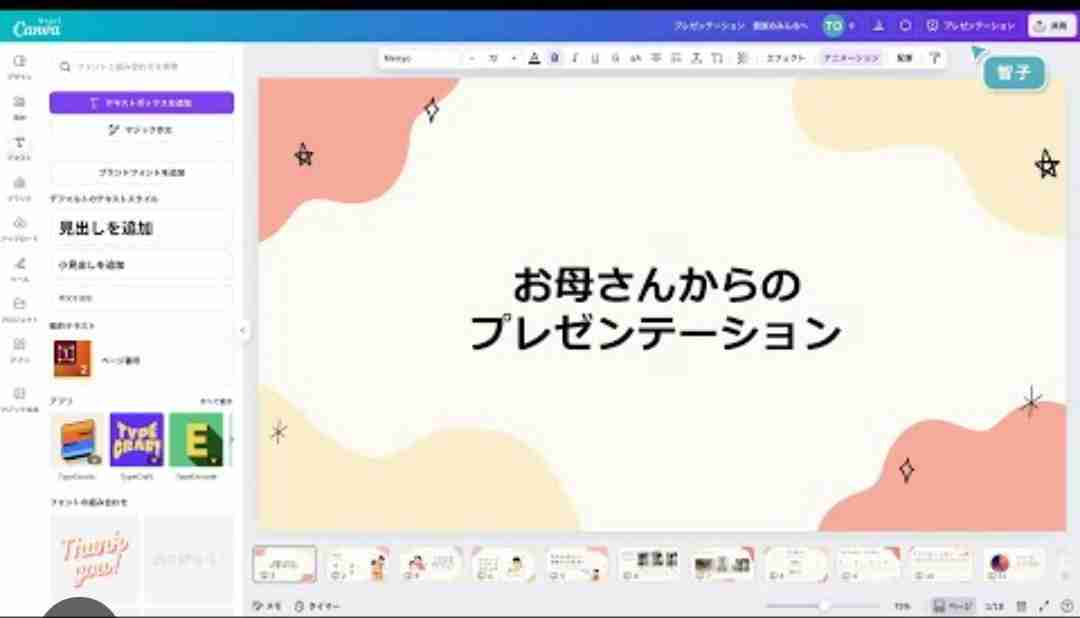Open the Apps tab in sidebar
Image resolution: width=1080 pixels, height=618 pixels.
(19, 350)
